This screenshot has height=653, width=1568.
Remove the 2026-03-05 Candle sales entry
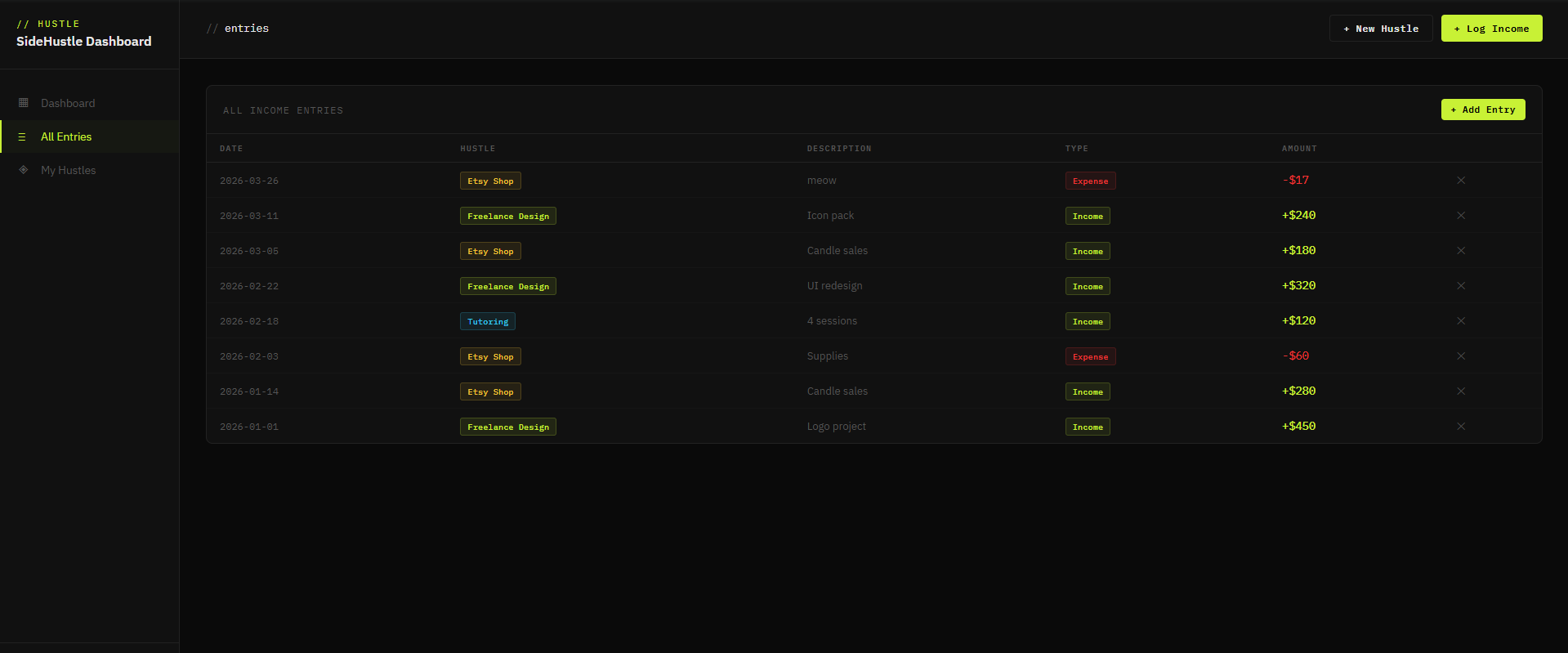(x=1461, y=251)
